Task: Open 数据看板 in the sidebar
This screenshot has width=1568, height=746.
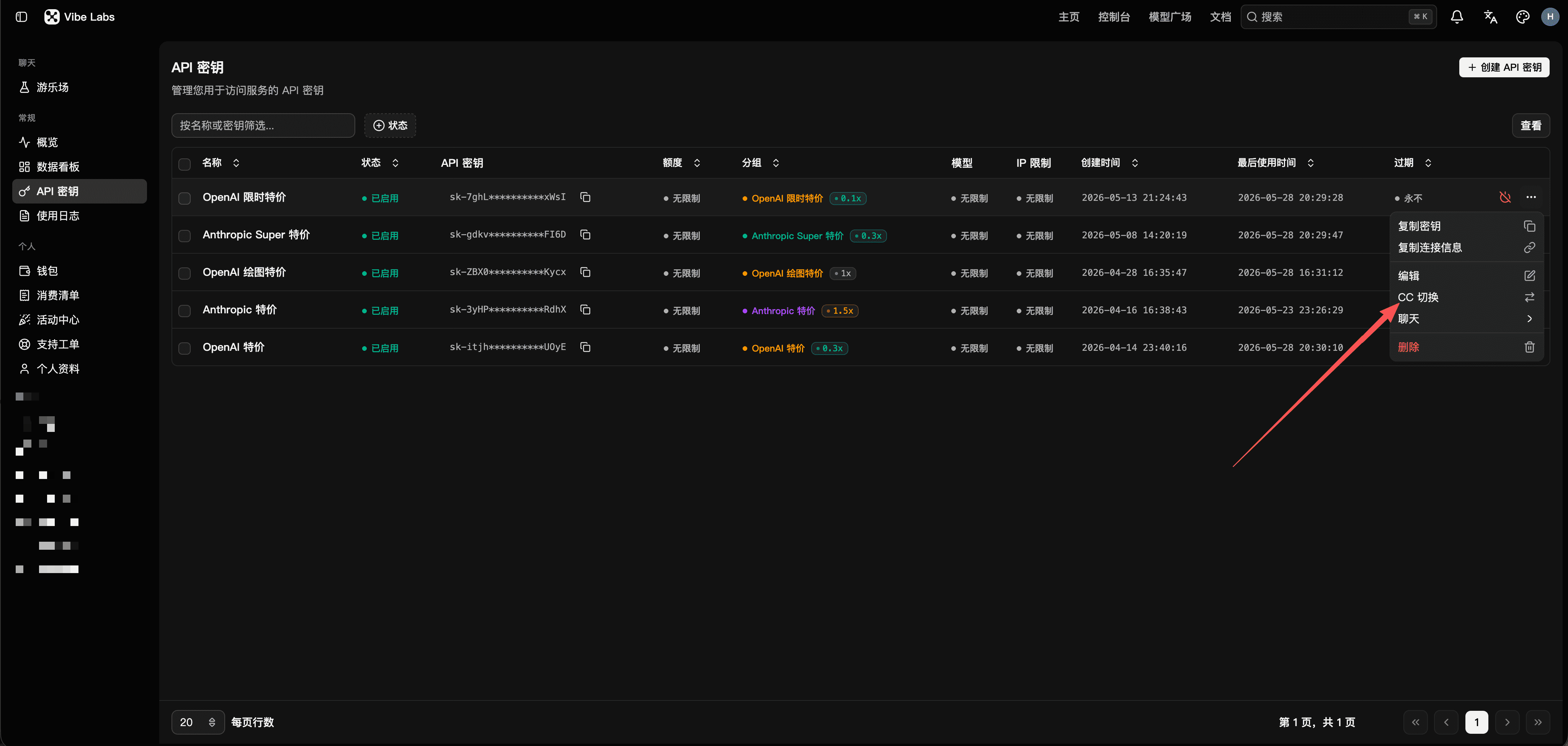Action: (79, 167)
